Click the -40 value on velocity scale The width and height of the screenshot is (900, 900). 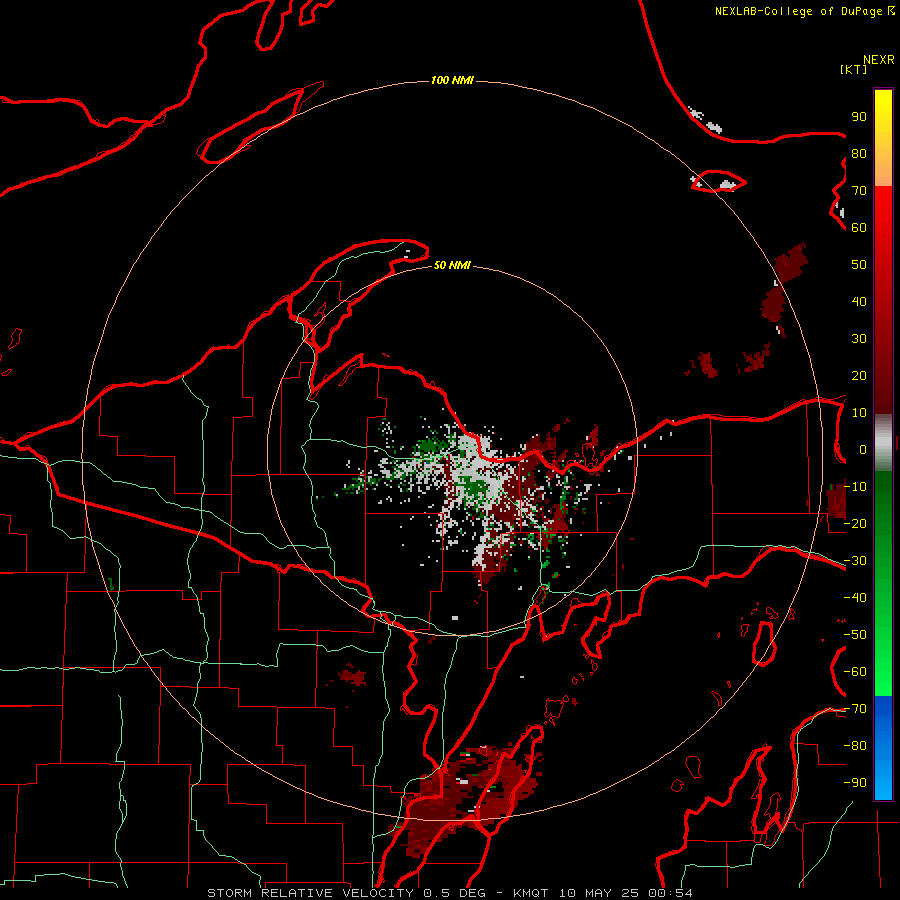tap(855, 598)
